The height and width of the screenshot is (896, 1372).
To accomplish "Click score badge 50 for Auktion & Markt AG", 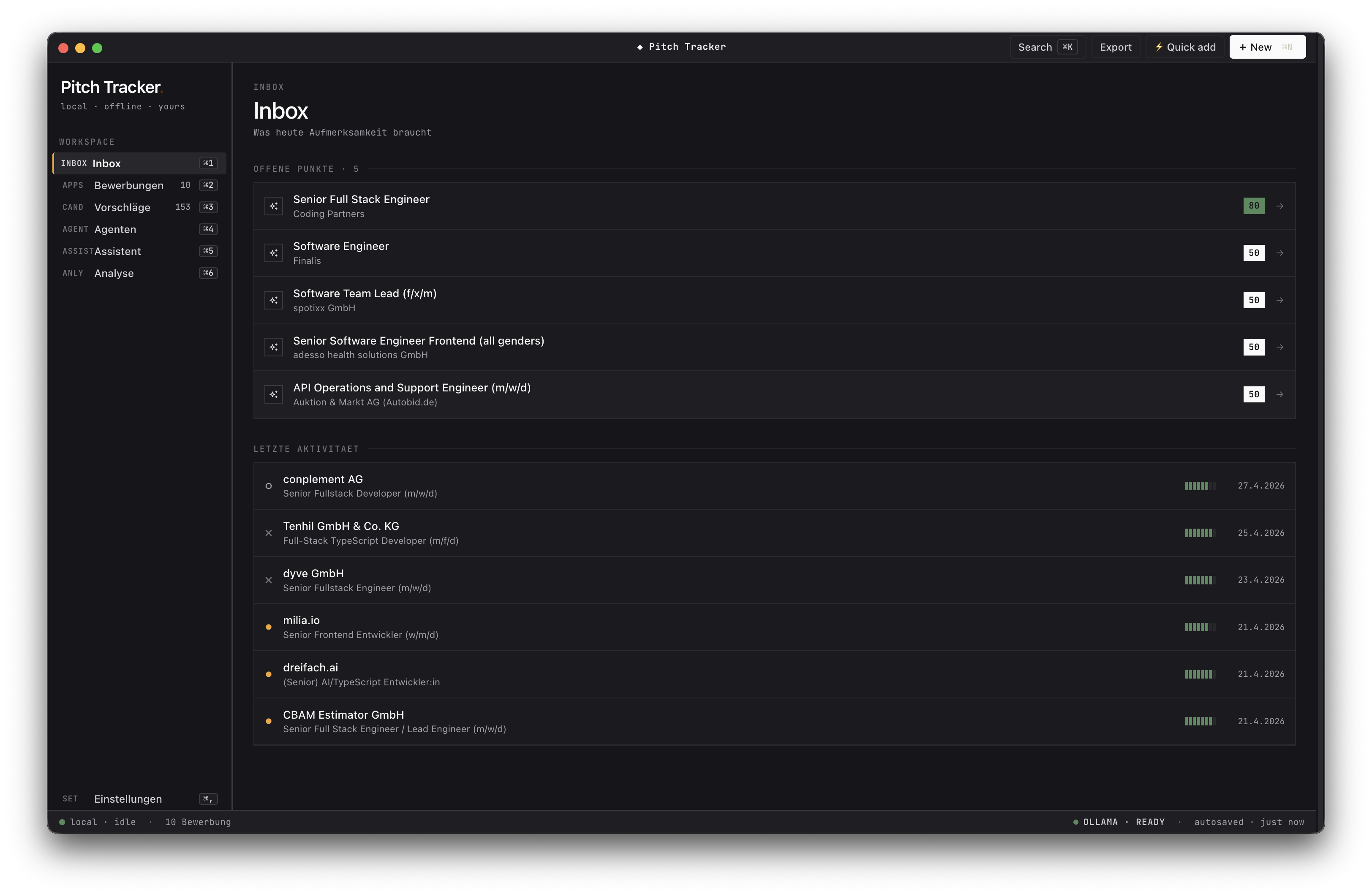I will click(x=1254, y=394).
